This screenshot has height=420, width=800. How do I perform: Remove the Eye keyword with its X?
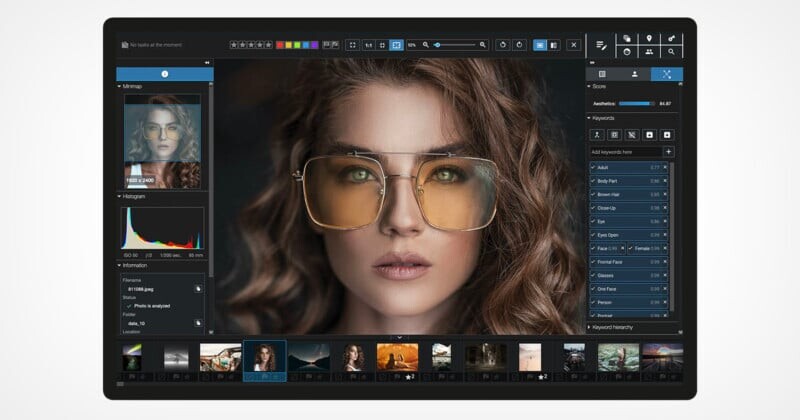coord(665,220)
